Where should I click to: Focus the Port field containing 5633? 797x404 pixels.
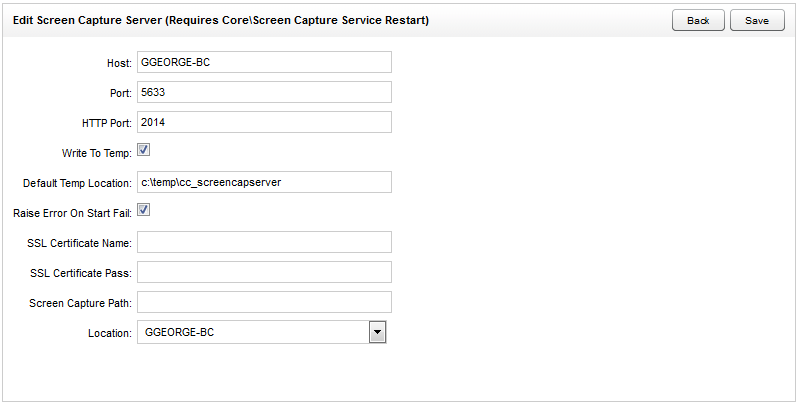click(263, 92)
